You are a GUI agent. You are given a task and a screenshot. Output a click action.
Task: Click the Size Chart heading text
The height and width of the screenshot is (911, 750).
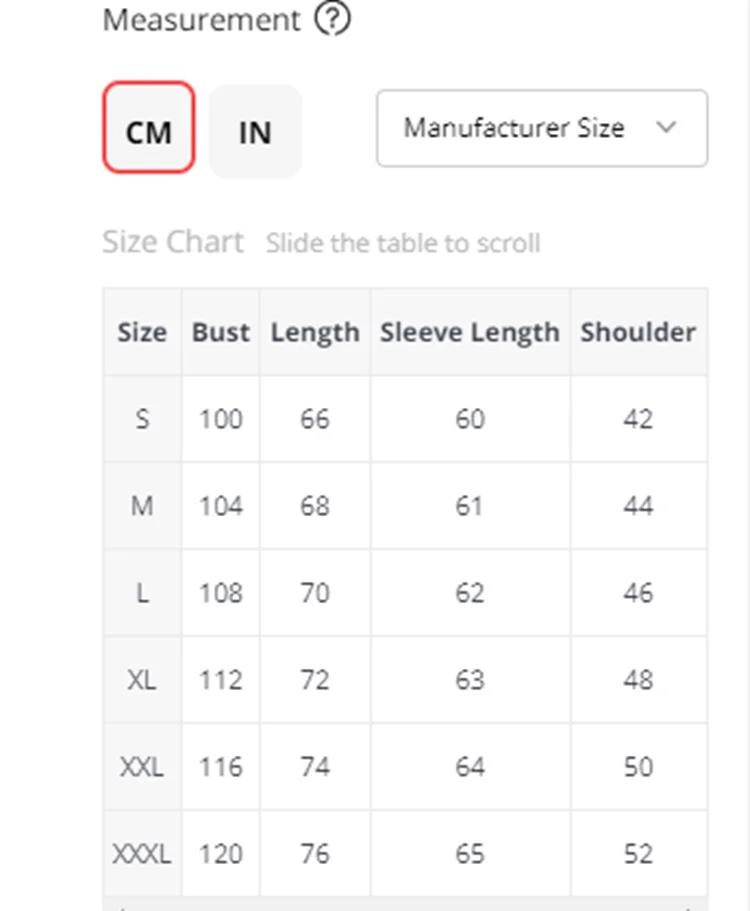pyautogui.click(x=173, y=242)
